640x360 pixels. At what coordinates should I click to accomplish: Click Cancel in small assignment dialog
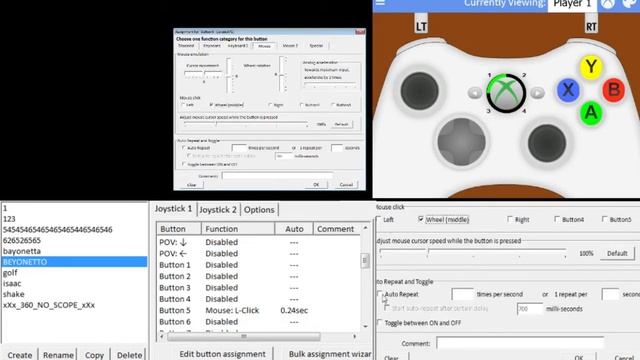[x=346, y=184]
